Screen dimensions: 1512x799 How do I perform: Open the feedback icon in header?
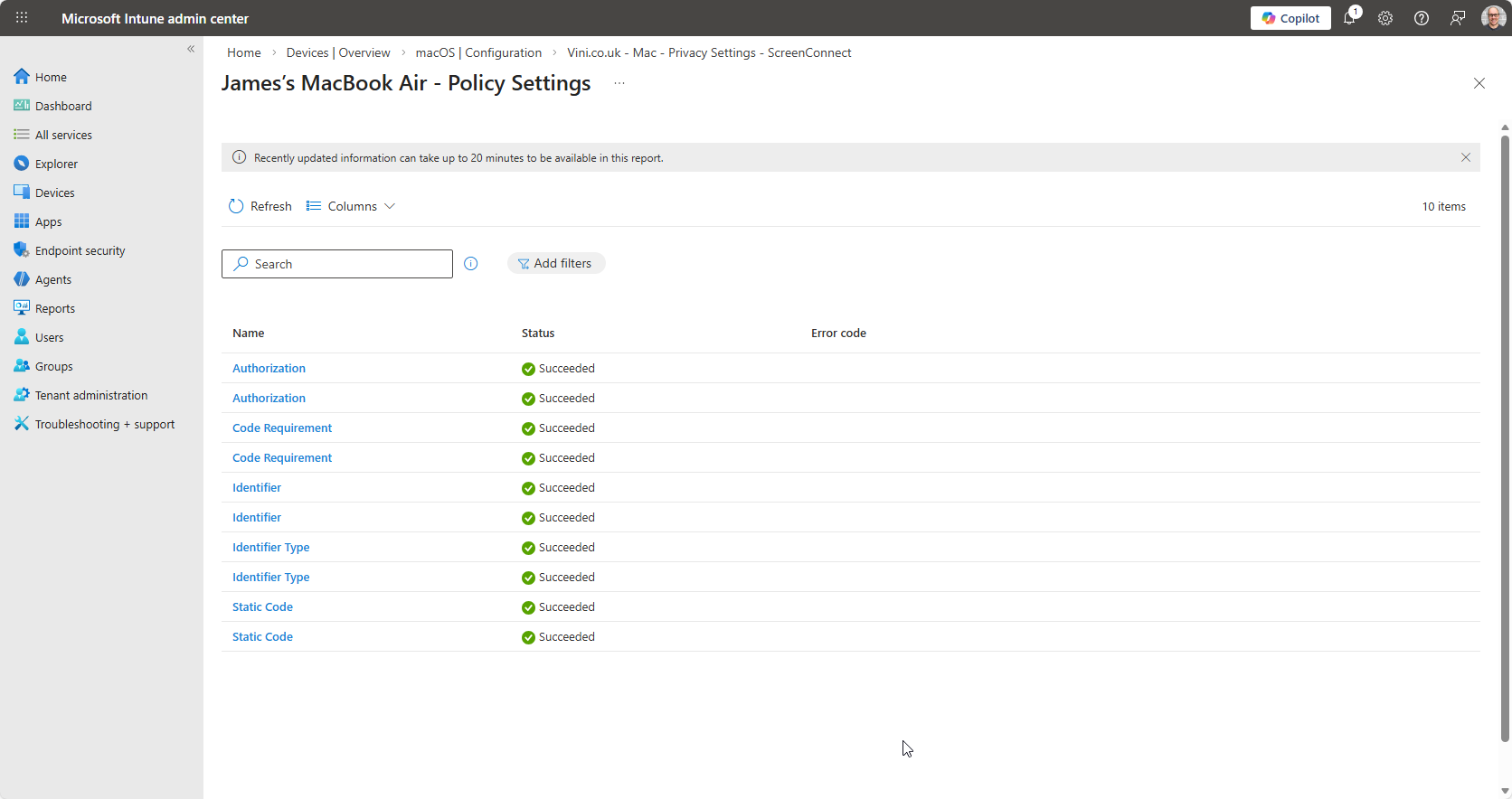(x=1458, y=18)
